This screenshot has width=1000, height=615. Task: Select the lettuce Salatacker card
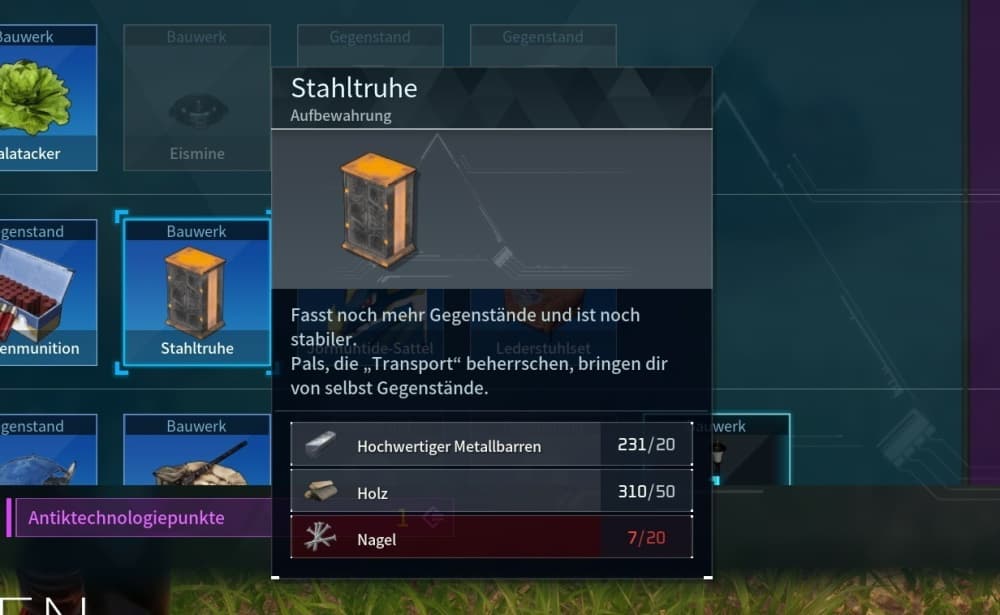coord(48,98)
